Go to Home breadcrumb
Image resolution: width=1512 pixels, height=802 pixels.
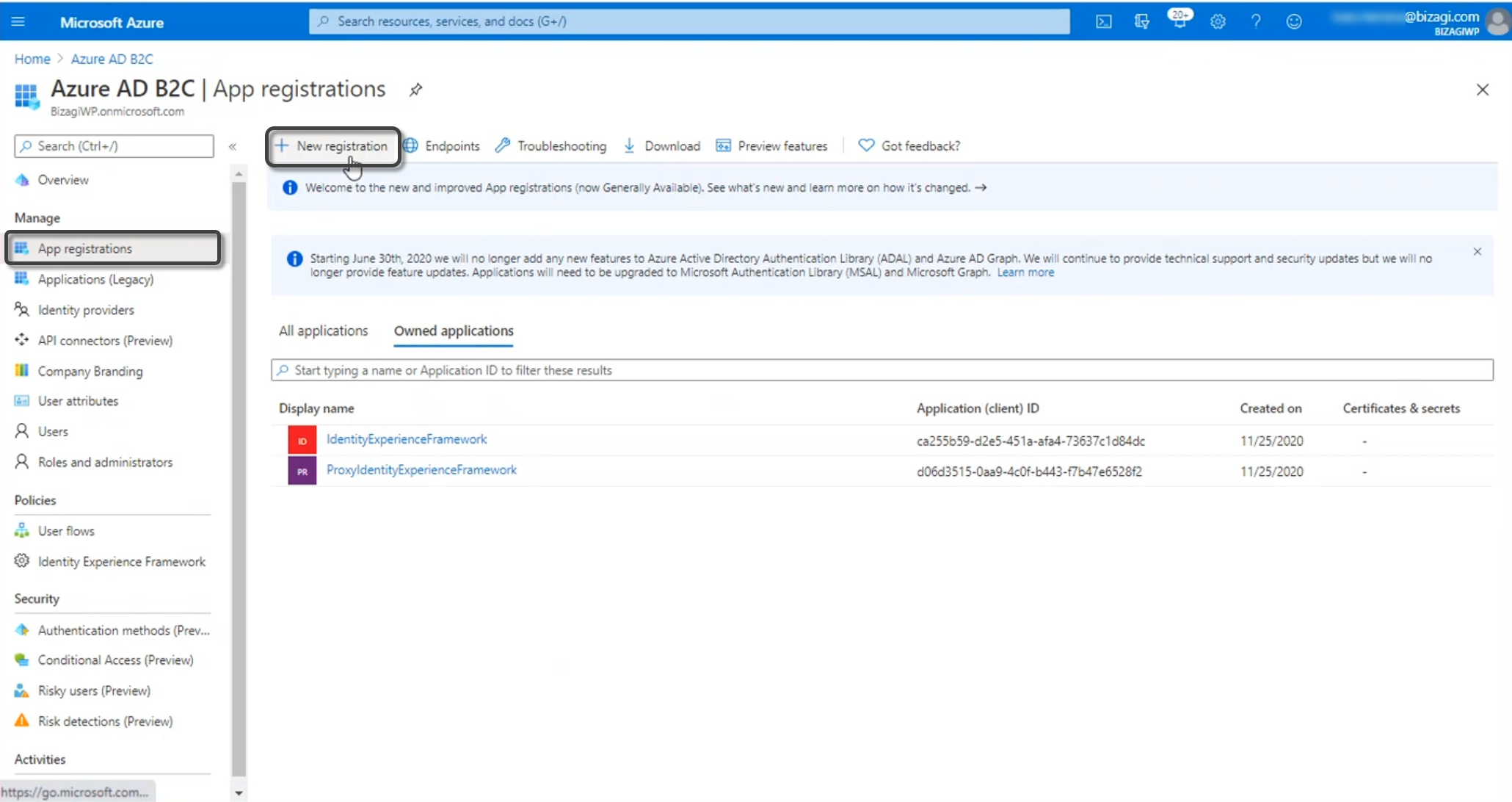coord(32,59)
